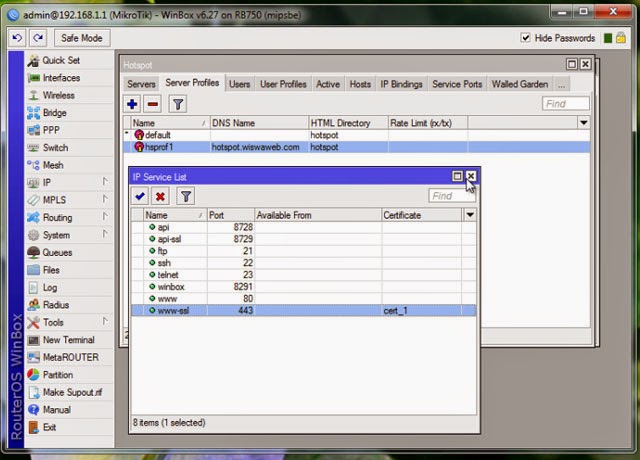Toggle the Hide Passwords checkbox
Viewport: 640px width, 460px height.
click(x=525, y=38)
